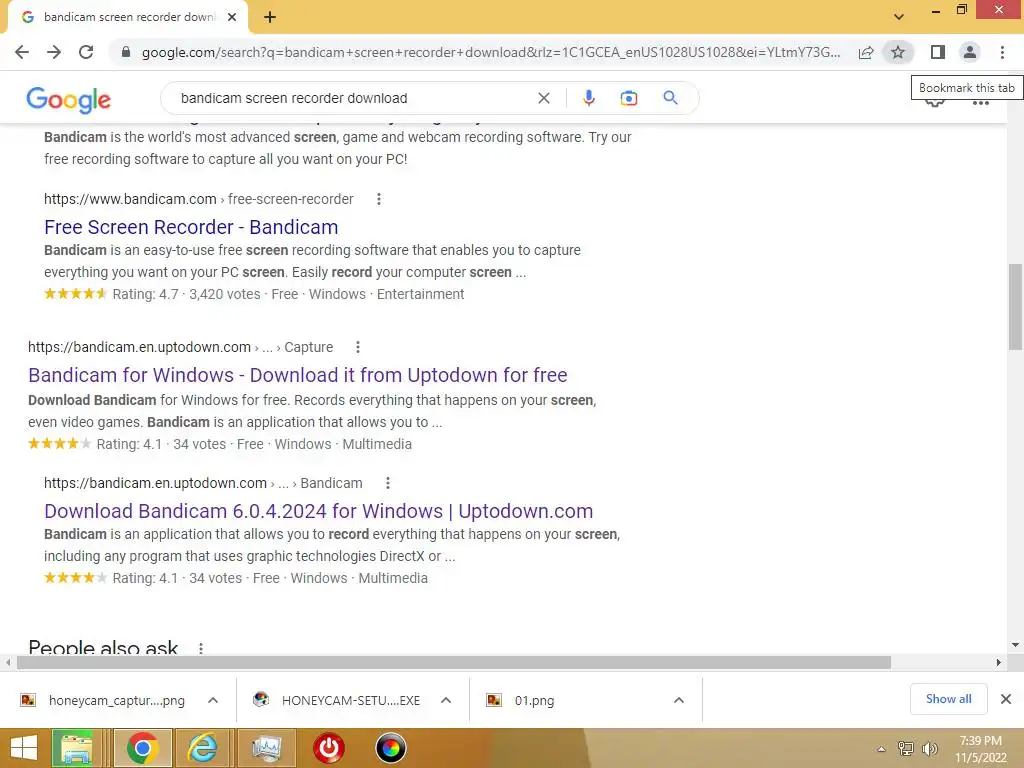Image resolution: width=1024 pixels, height=768 pixels.
Task: Launch Internet Explorer from taskbar
Action: (x=203, y=748)
